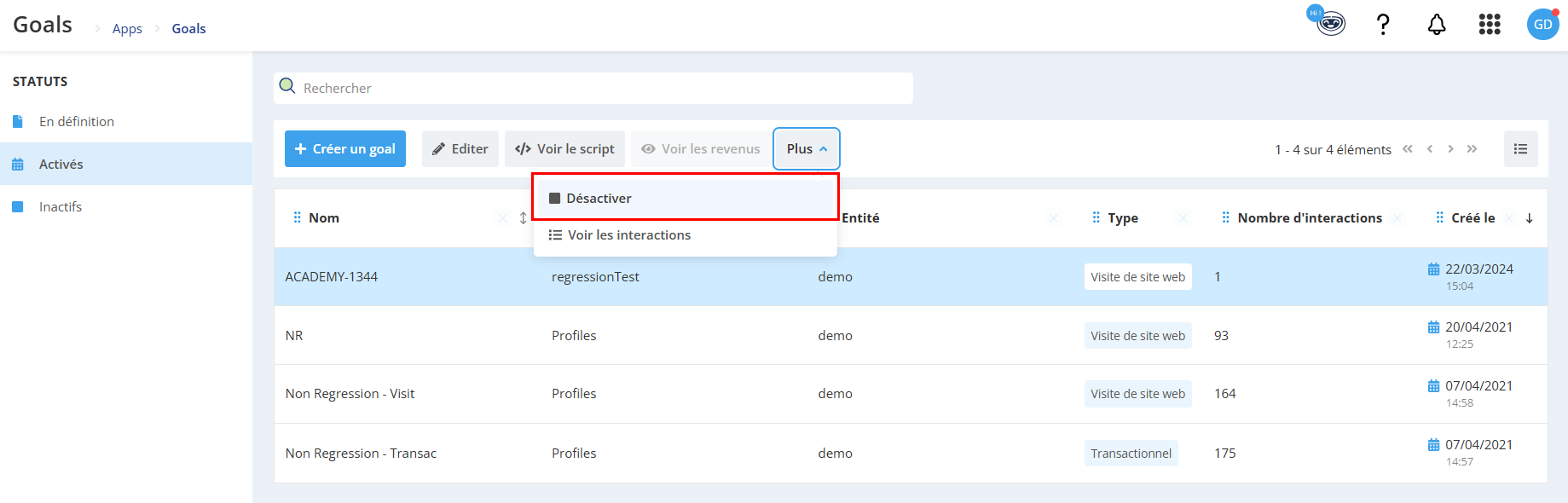Select the Non Regression - Visit row

(911, 394)
